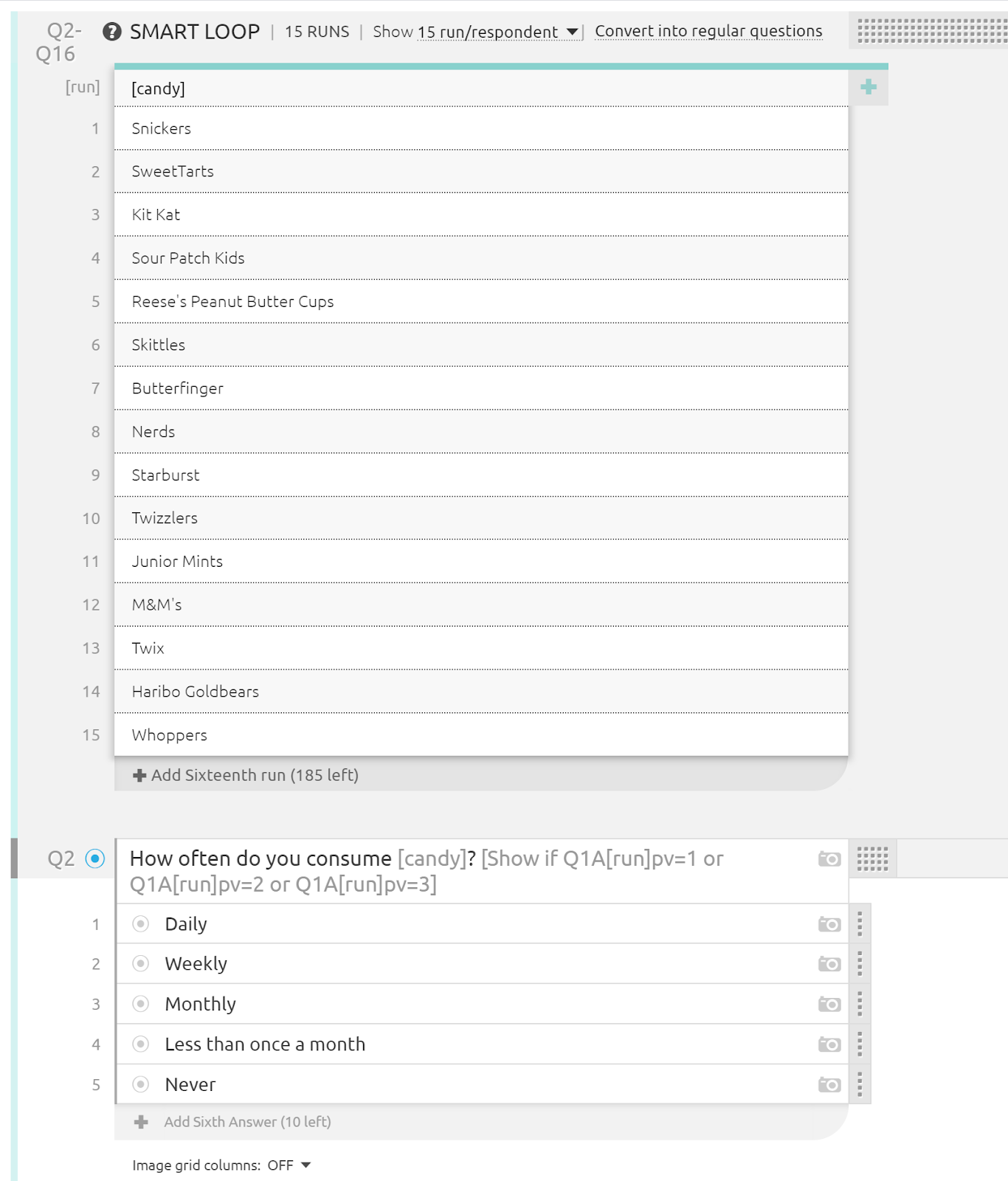Grab the dotted drag handle of Smart Loop block
This screenshot has height=1181, width=1008.
click(932, 31)
